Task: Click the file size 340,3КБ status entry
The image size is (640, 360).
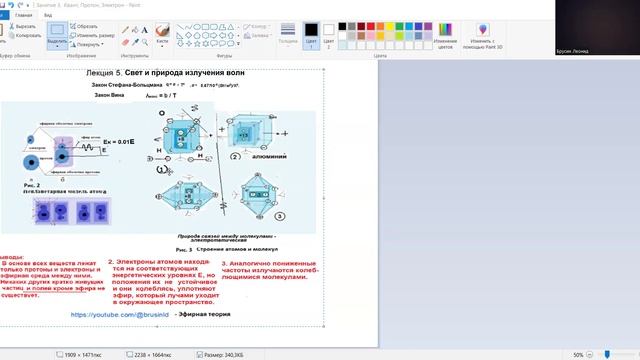Action: (220, 355)
